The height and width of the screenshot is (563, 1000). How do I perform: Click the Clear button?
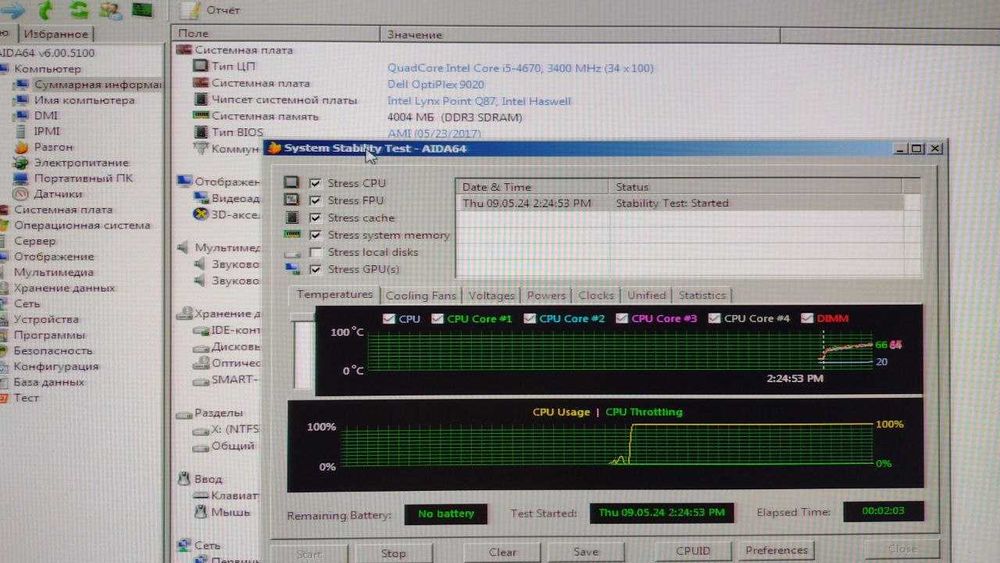pos(503,552)
